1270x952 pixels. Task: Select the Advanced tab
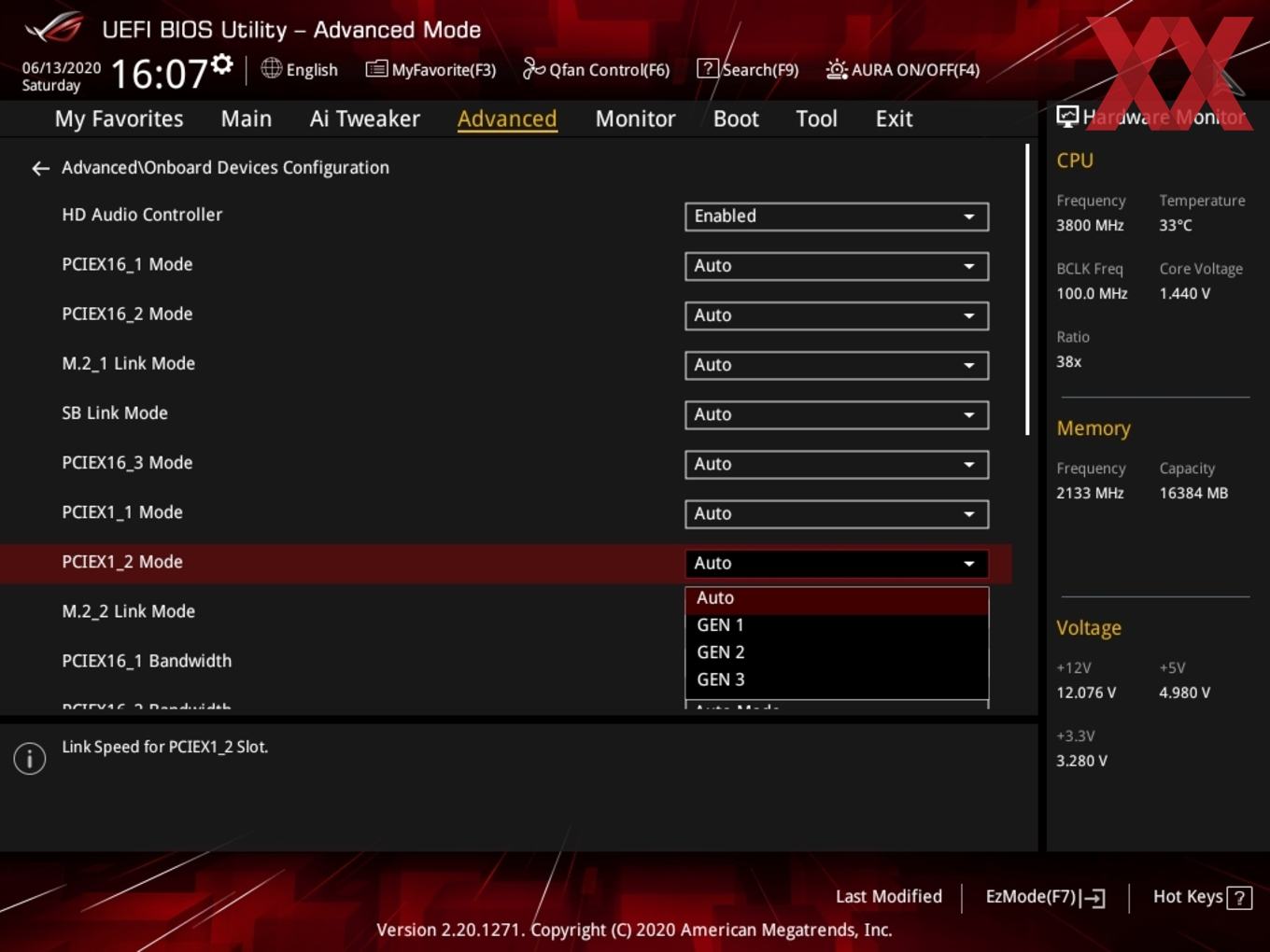tap(507, 119)
